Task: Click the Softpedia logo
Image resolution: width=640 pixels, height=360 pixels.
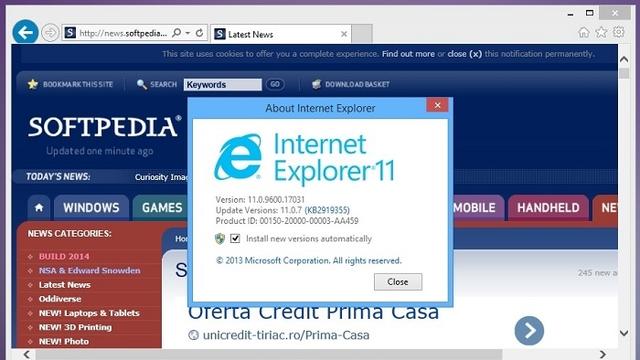Action: tap(104, 127)
